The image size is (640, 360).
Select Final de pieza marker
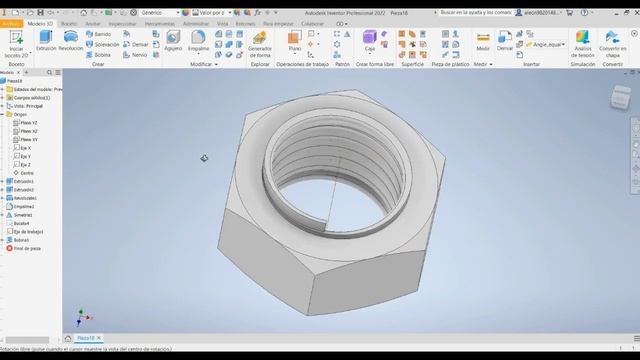(23, 248)
